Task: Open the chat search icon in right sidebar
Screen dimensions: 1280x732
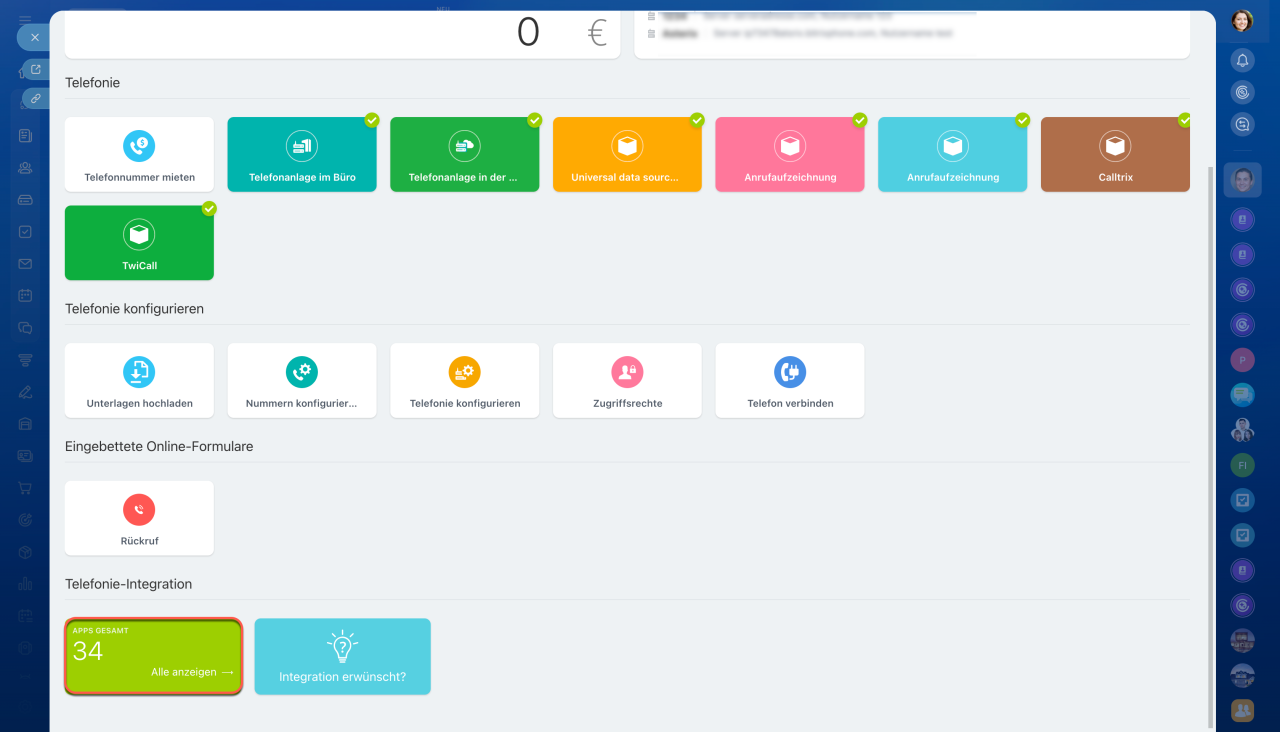Action: pos(1242,124)
